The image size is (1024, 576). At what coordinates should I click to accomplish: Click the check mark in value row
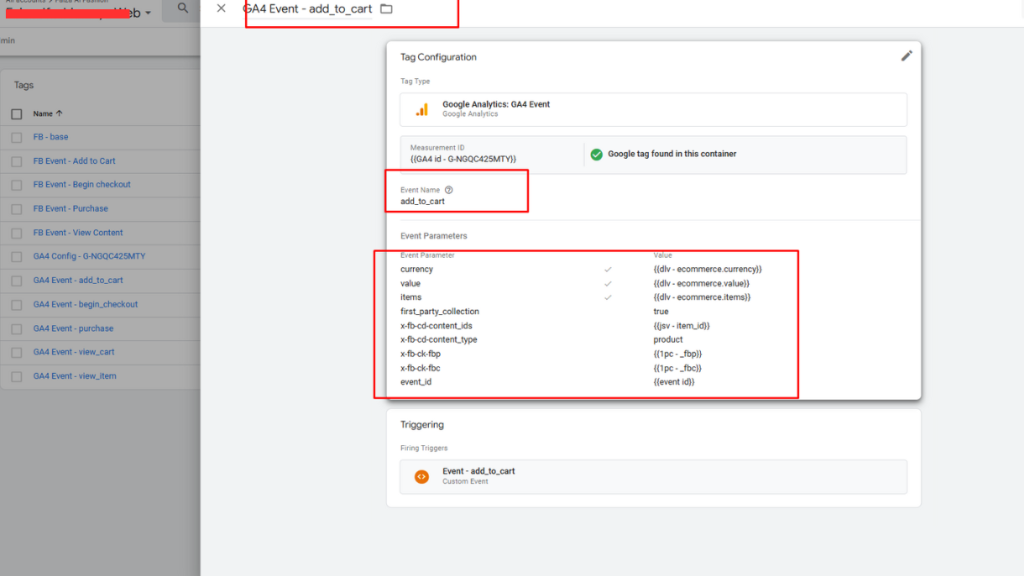(x=608, y=283)
